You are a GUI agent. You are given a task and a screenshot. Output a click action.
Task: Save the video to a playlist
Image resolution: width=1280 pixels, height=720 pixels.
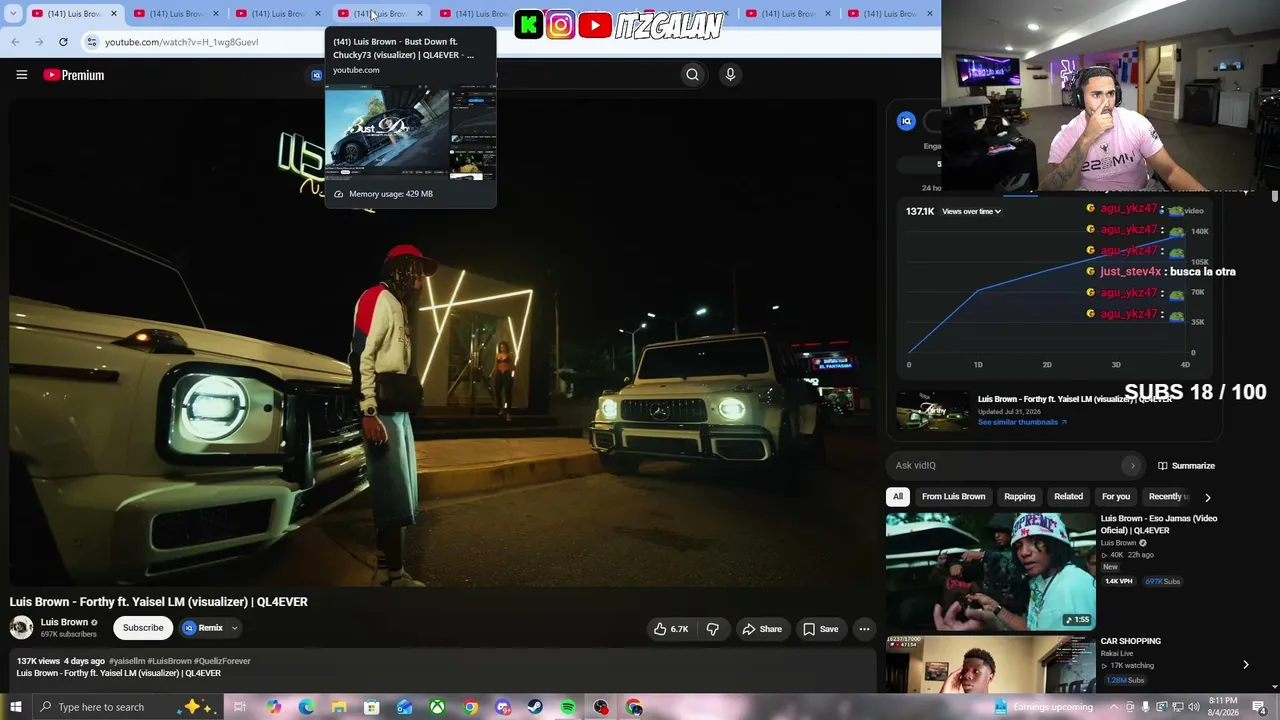coord(821,629)
